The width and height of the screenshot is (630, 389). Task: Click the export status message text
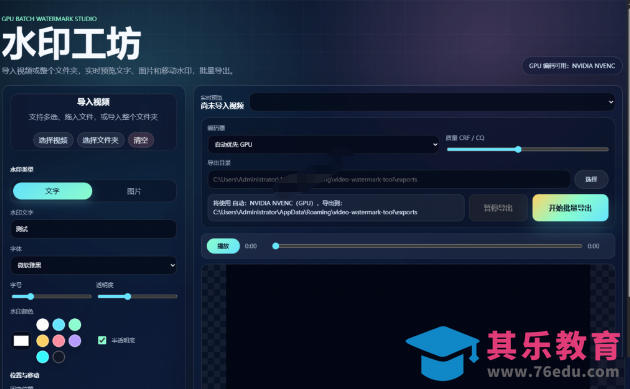click(315, 208)
